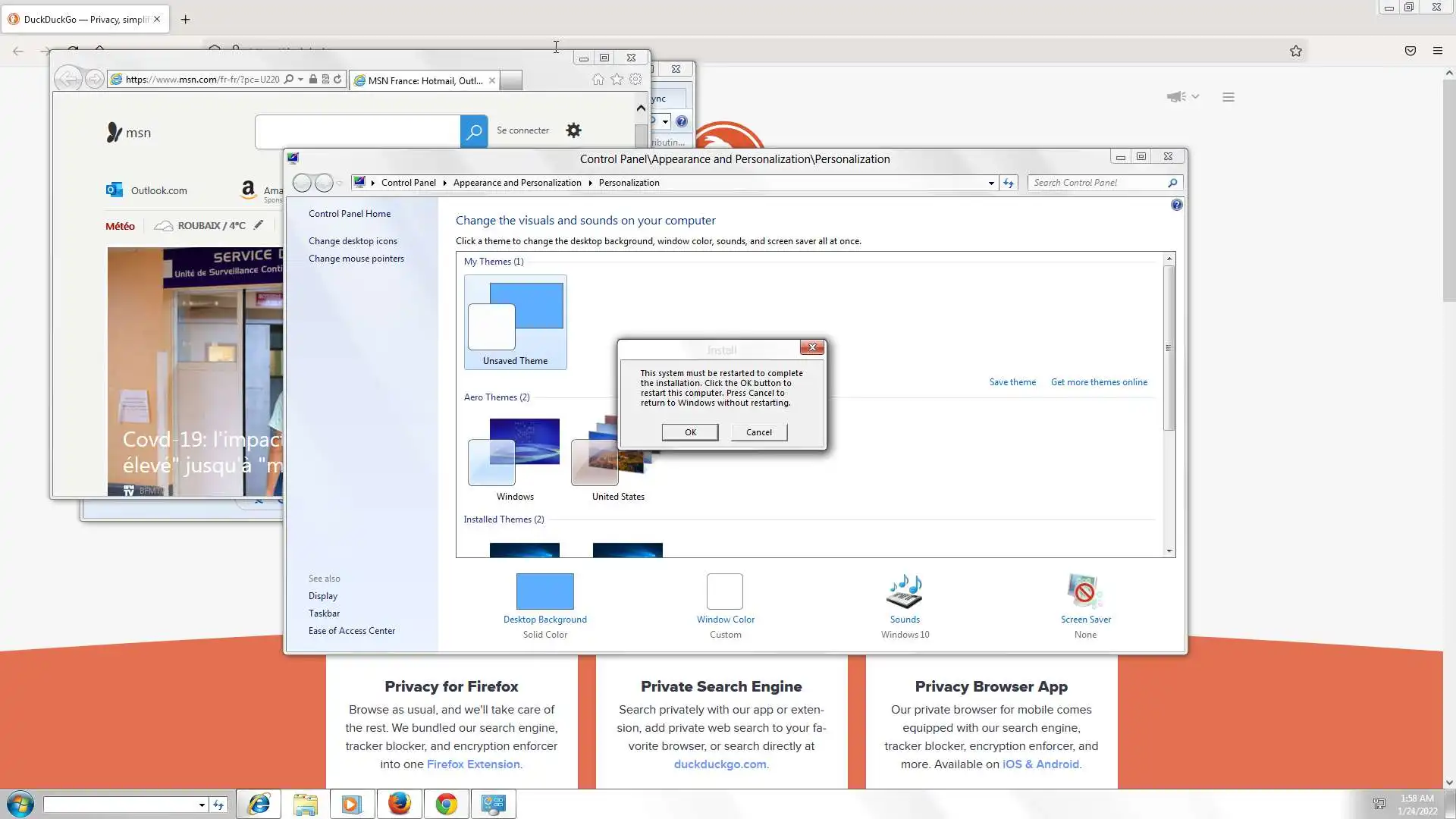Click the Control Panel address refresh icon
This screenshot has width=1456, height=819.
(1009, 183)
